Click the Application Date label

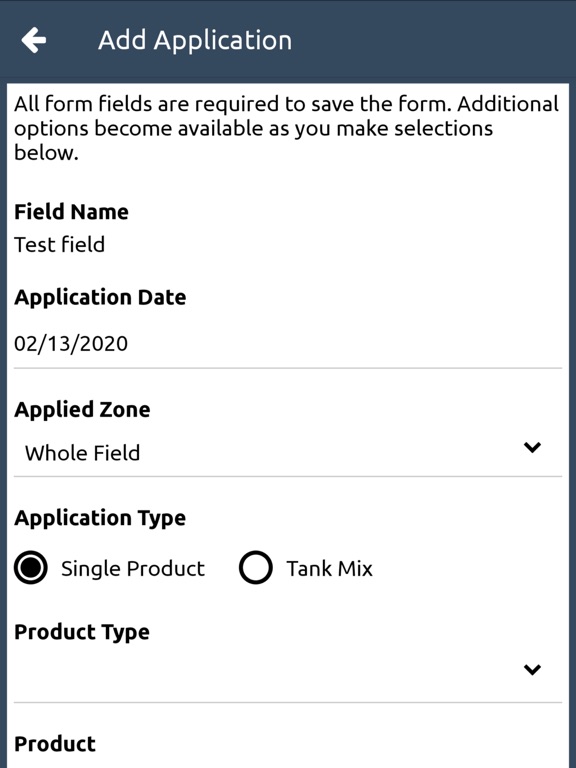coord(100,298)
